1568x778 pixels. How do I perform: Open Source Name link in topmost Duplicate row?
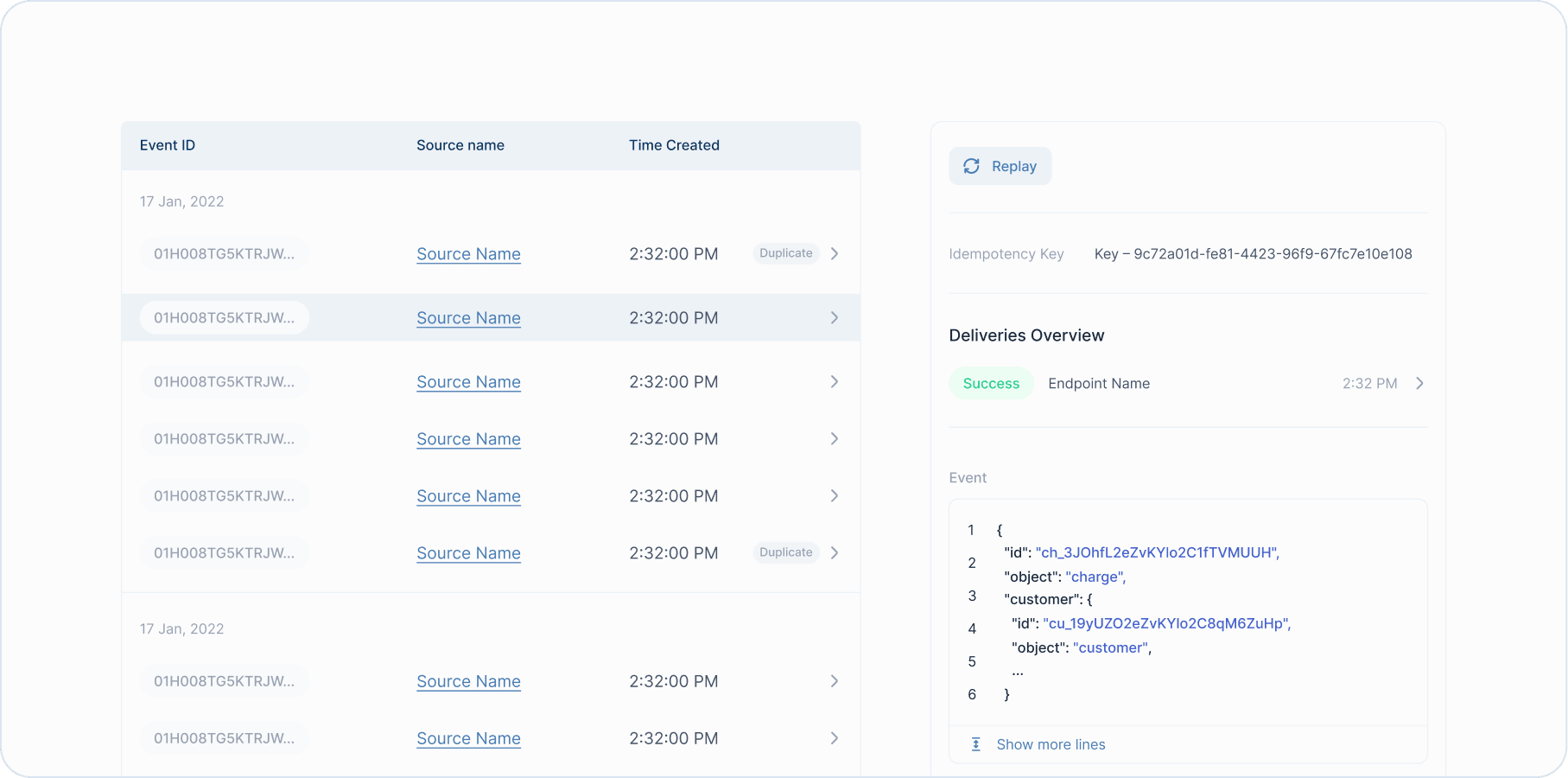click(x=468, y=254)
